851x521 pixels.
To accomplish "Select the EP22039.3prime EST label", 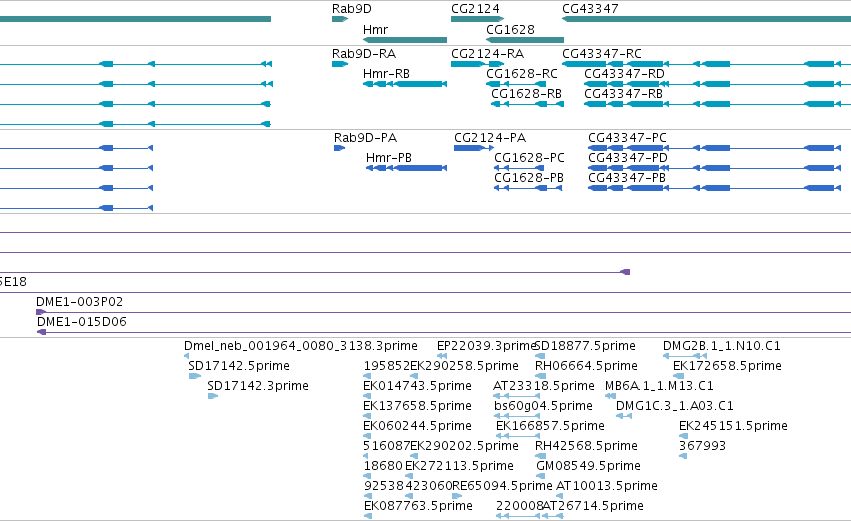I will point(486,346).
